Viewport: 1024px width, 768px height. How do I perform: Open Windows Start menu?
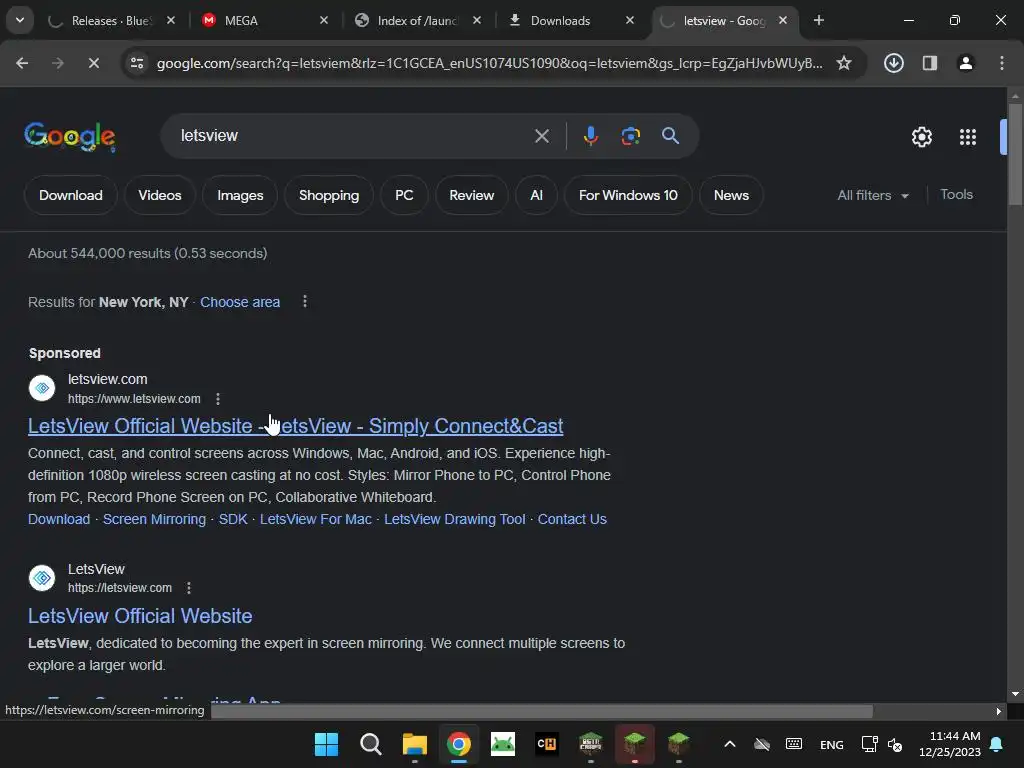[x=327, y=744]
